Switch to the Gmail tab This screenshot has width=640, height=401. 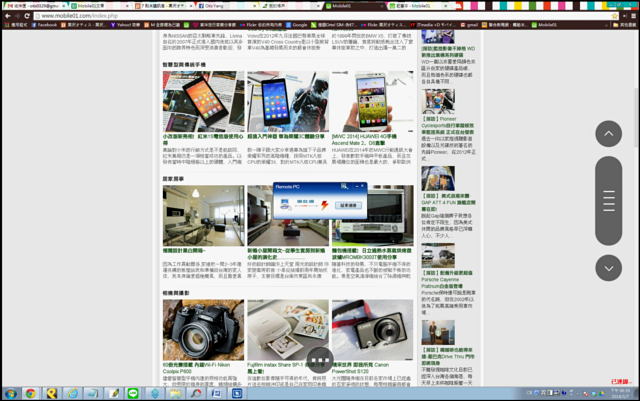36,6
